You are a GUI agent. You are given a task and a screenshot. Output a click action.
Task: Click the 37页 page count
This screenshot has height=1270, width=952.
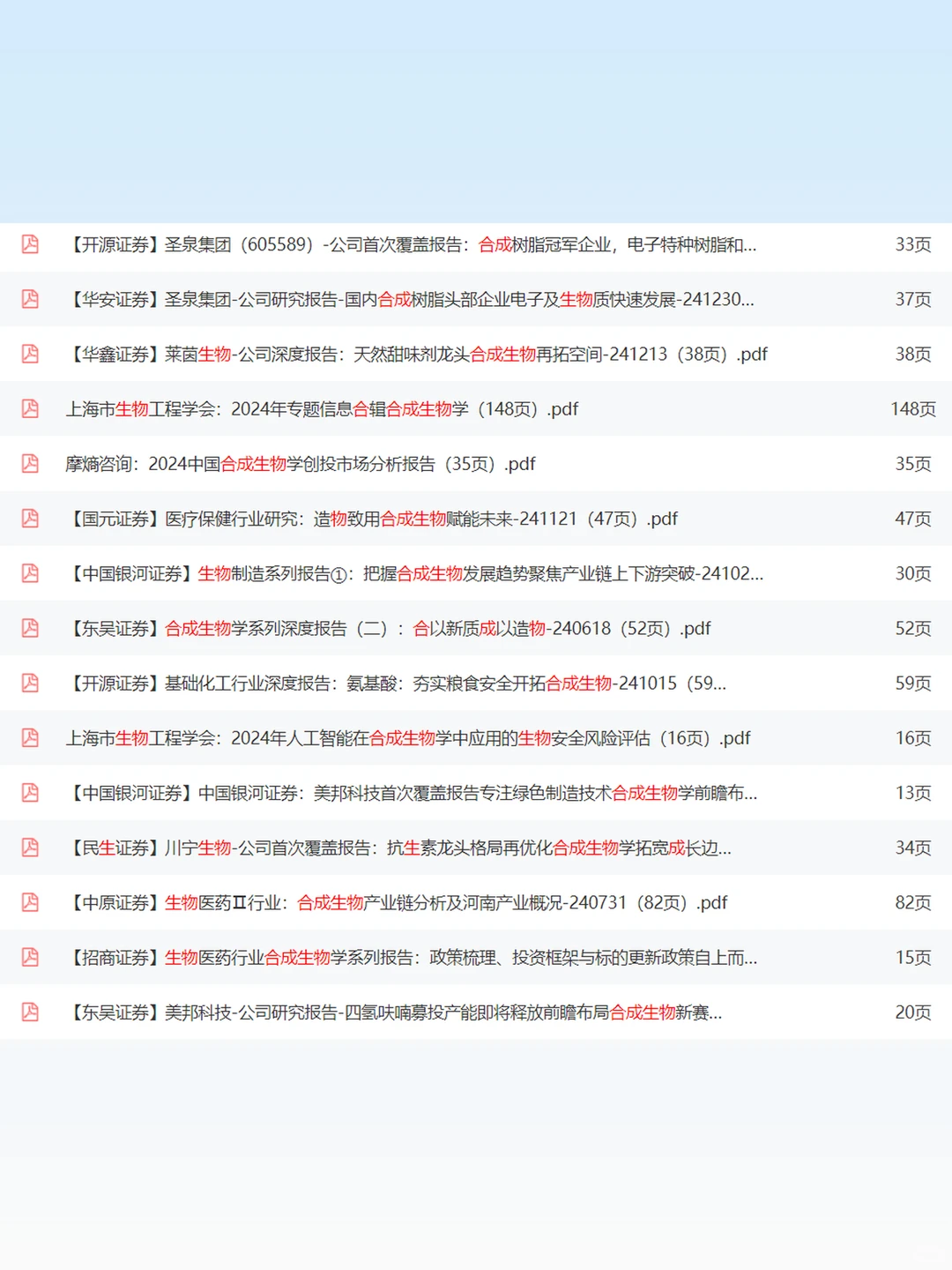[913, 299]
